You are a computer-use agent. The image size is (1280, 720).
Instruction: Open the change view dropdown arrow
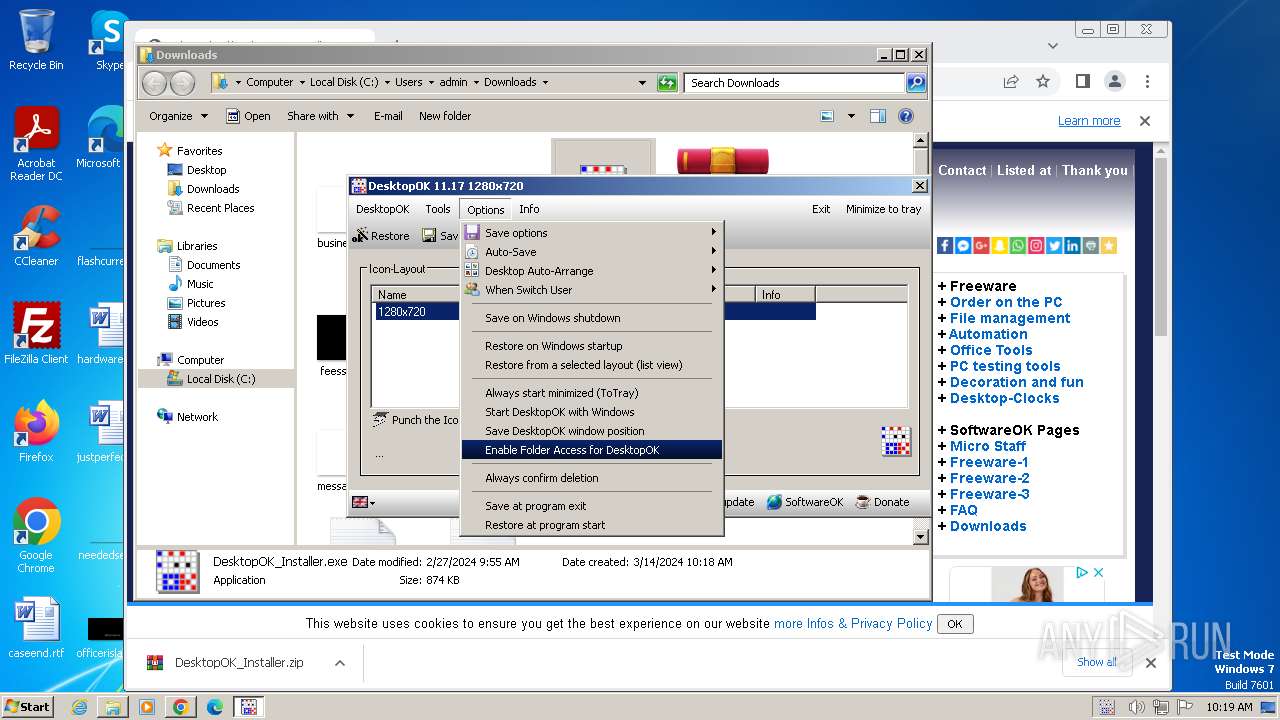tap(851, 116)
